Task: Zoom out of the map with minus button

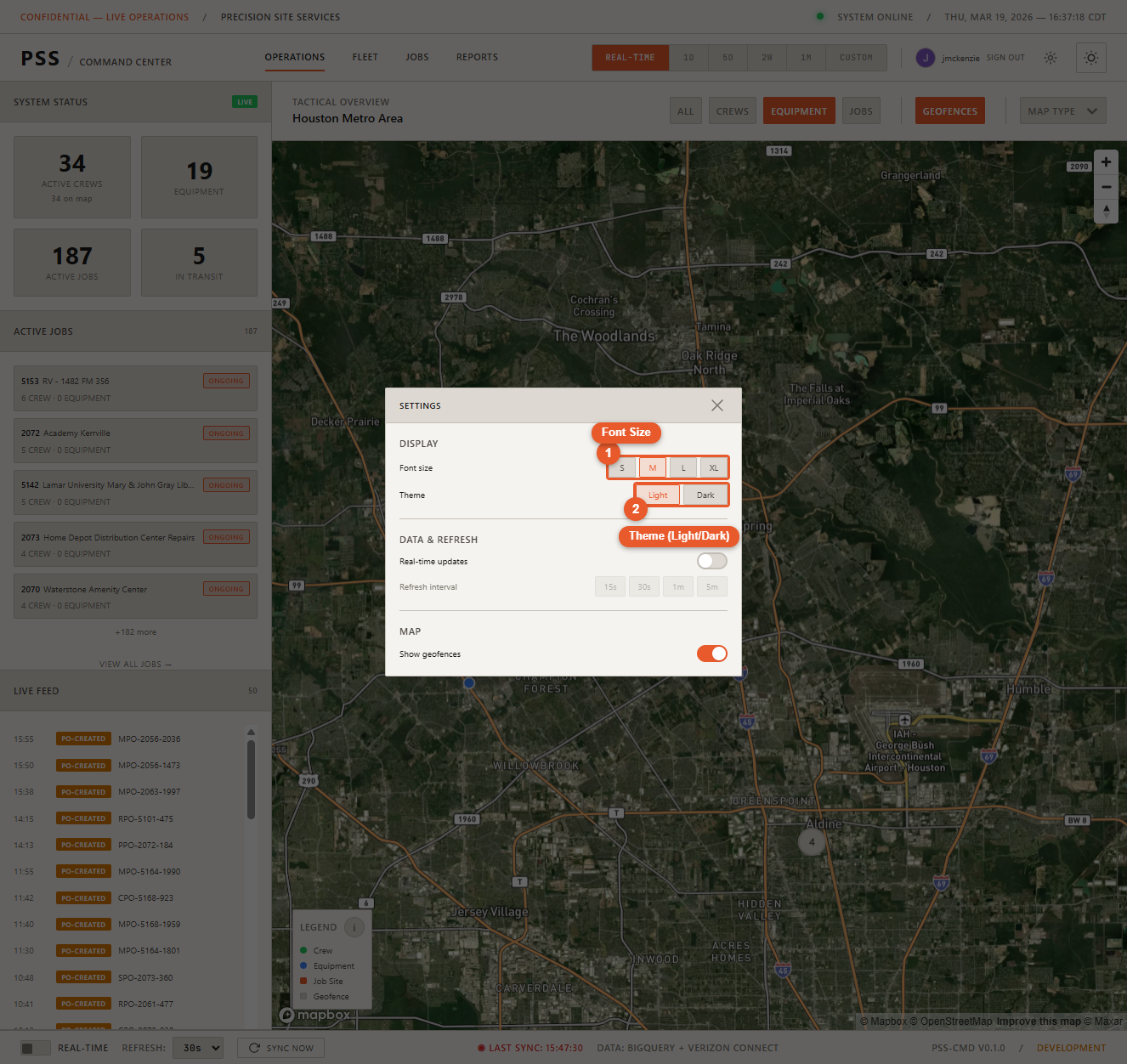Action: [x=1105, y=187]
